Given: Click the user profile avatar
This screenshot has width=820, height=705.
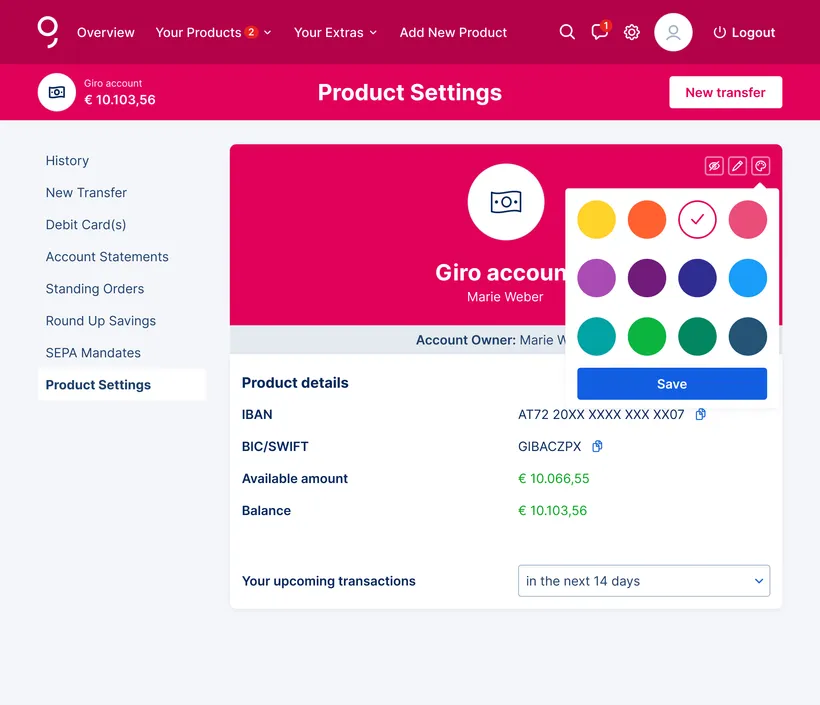Looking at the screenshot, I should point(673,32).
